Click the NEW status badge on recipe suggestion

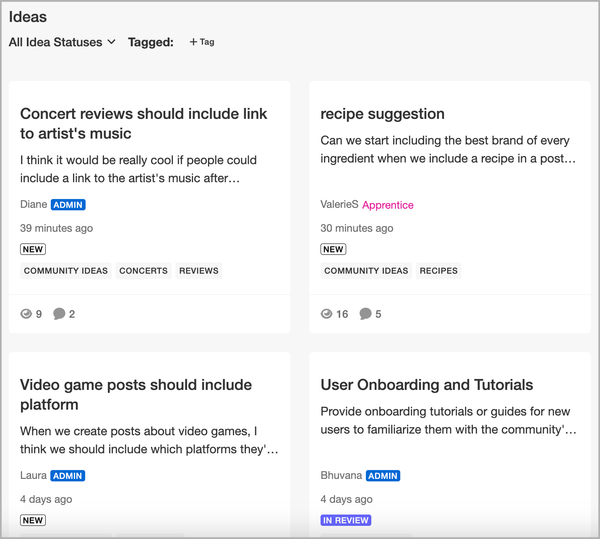333,249
